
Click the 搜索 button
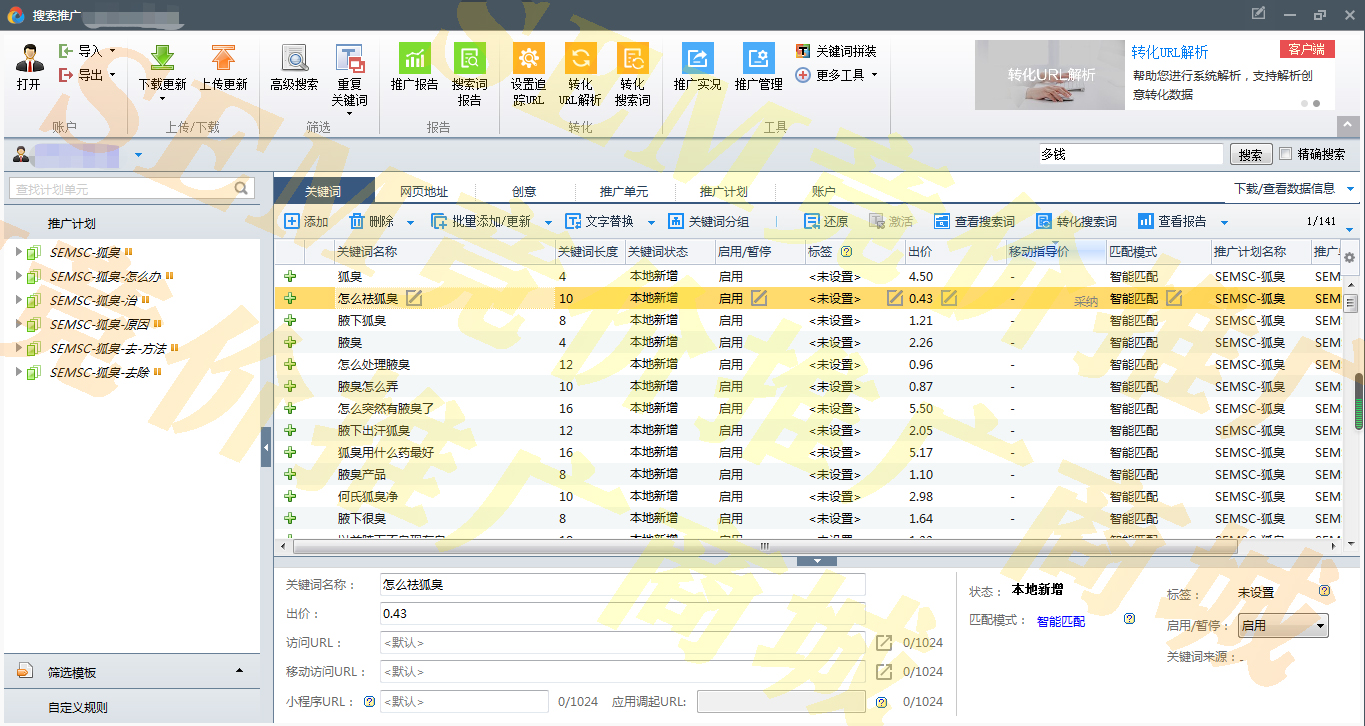coord(1250,155)
